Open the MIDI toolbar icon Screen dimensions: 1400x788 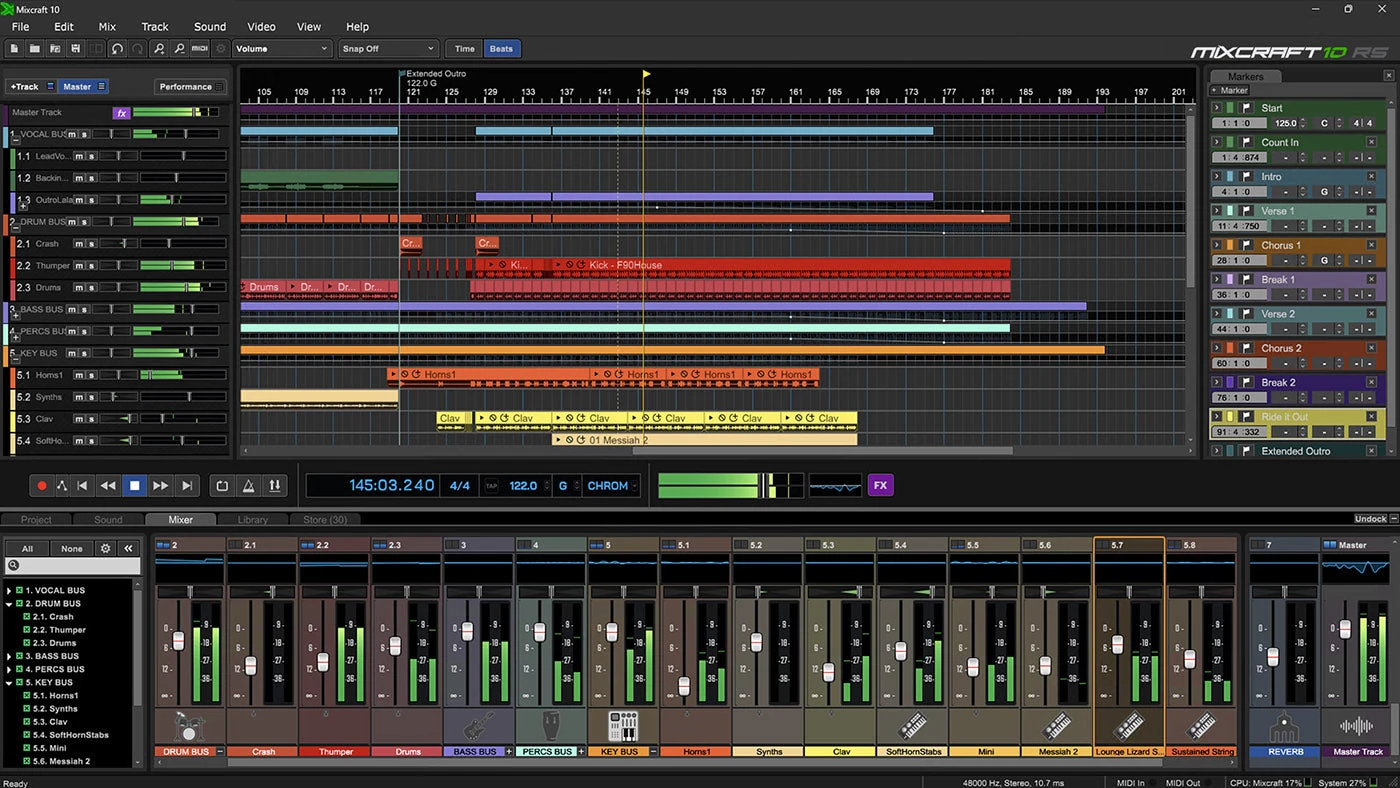pyautogui.click(x=199, y=48)
